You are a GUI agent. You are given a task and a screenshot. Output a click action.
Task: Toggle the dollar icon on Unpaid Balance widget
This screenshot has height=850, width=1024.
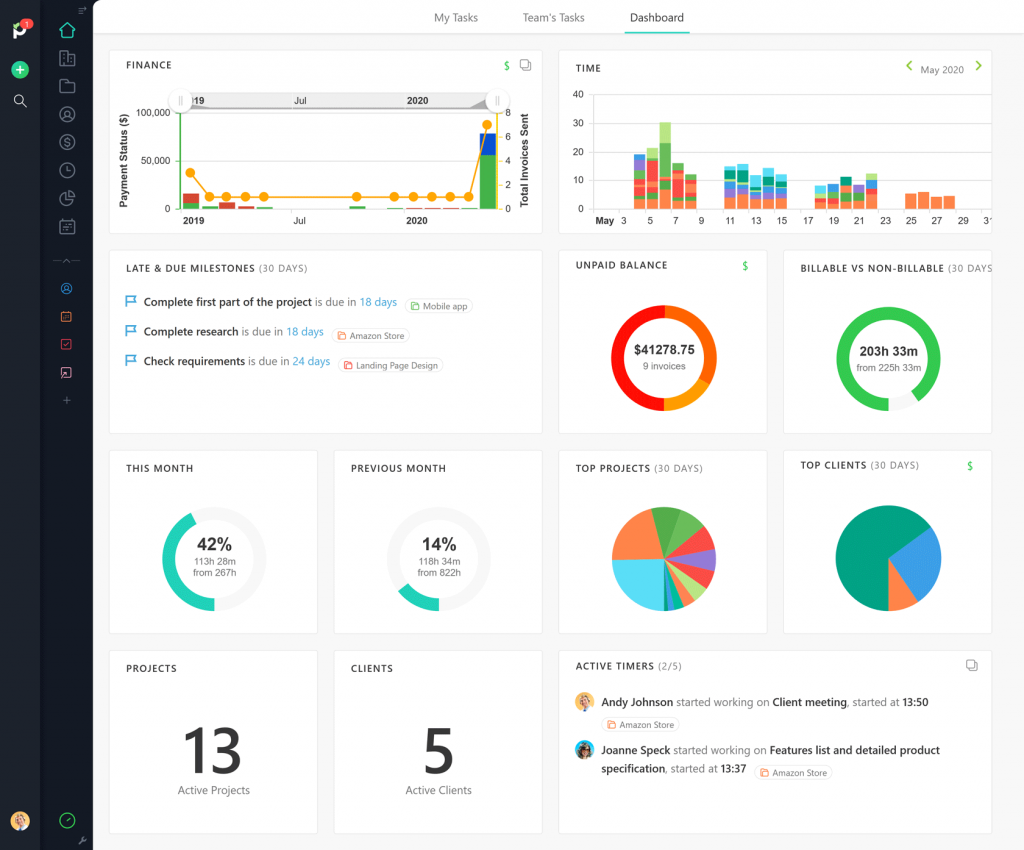coord(744,265)
